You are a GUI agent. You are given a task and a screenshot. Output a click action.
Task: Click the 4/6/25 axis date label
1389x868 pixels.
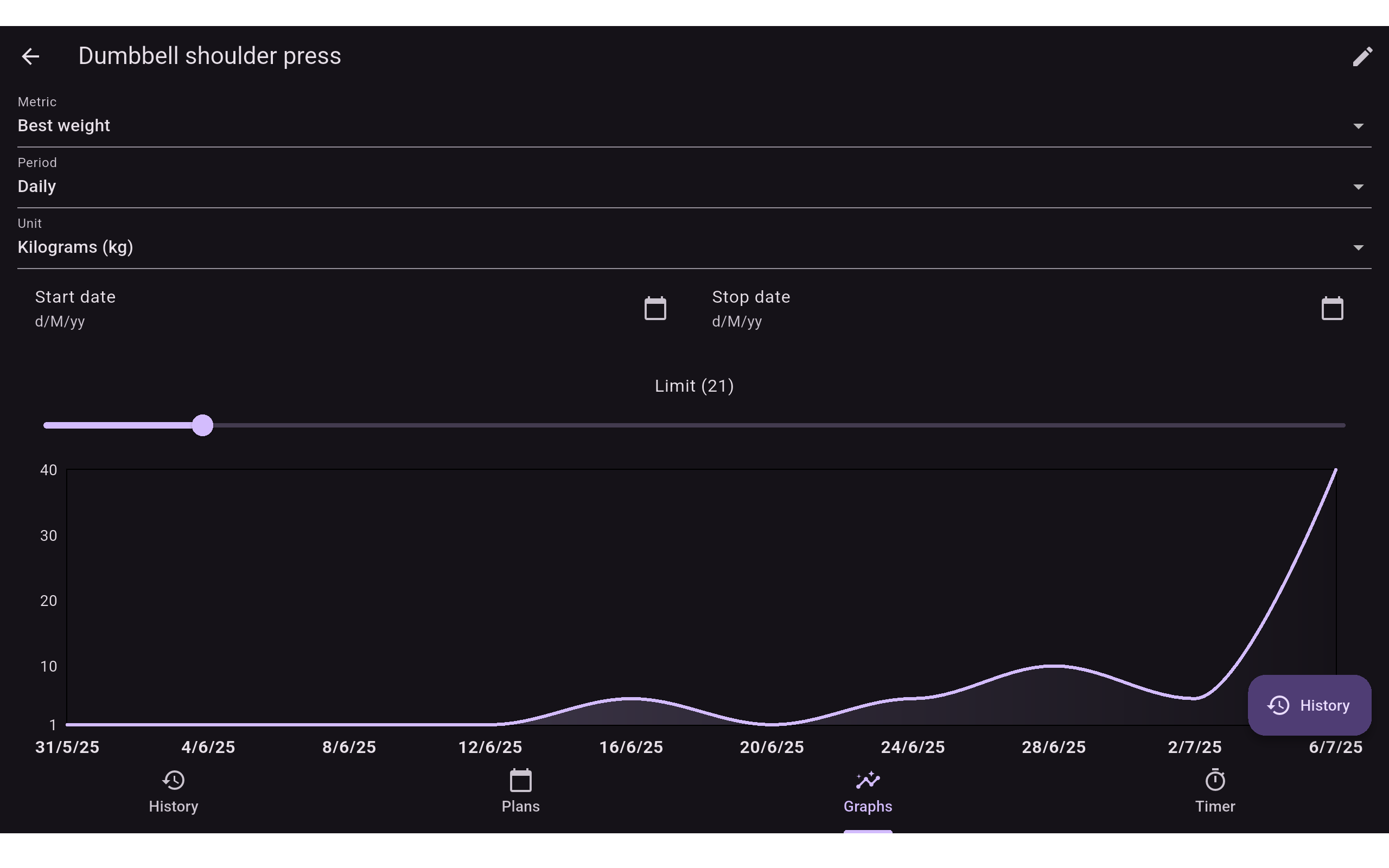tap(208, 748)
